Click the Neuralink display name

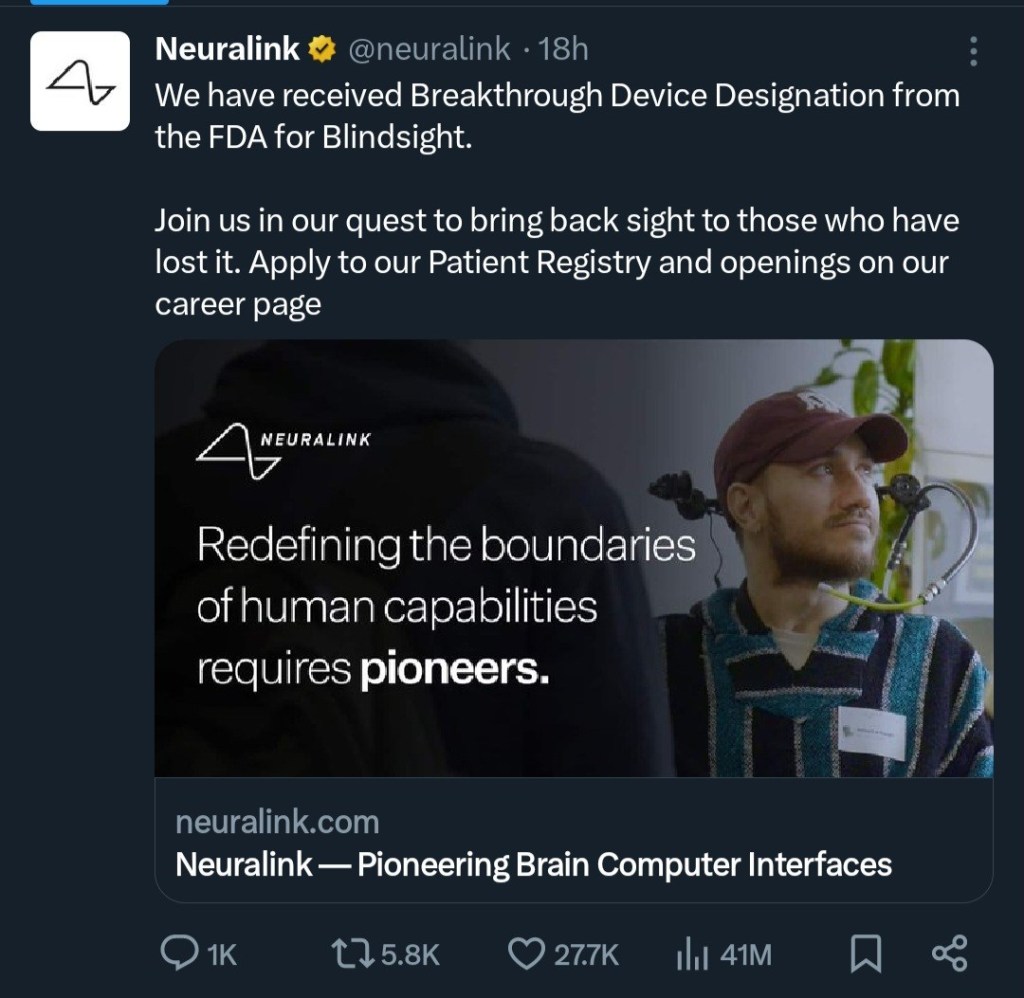[x=228, y=49]
